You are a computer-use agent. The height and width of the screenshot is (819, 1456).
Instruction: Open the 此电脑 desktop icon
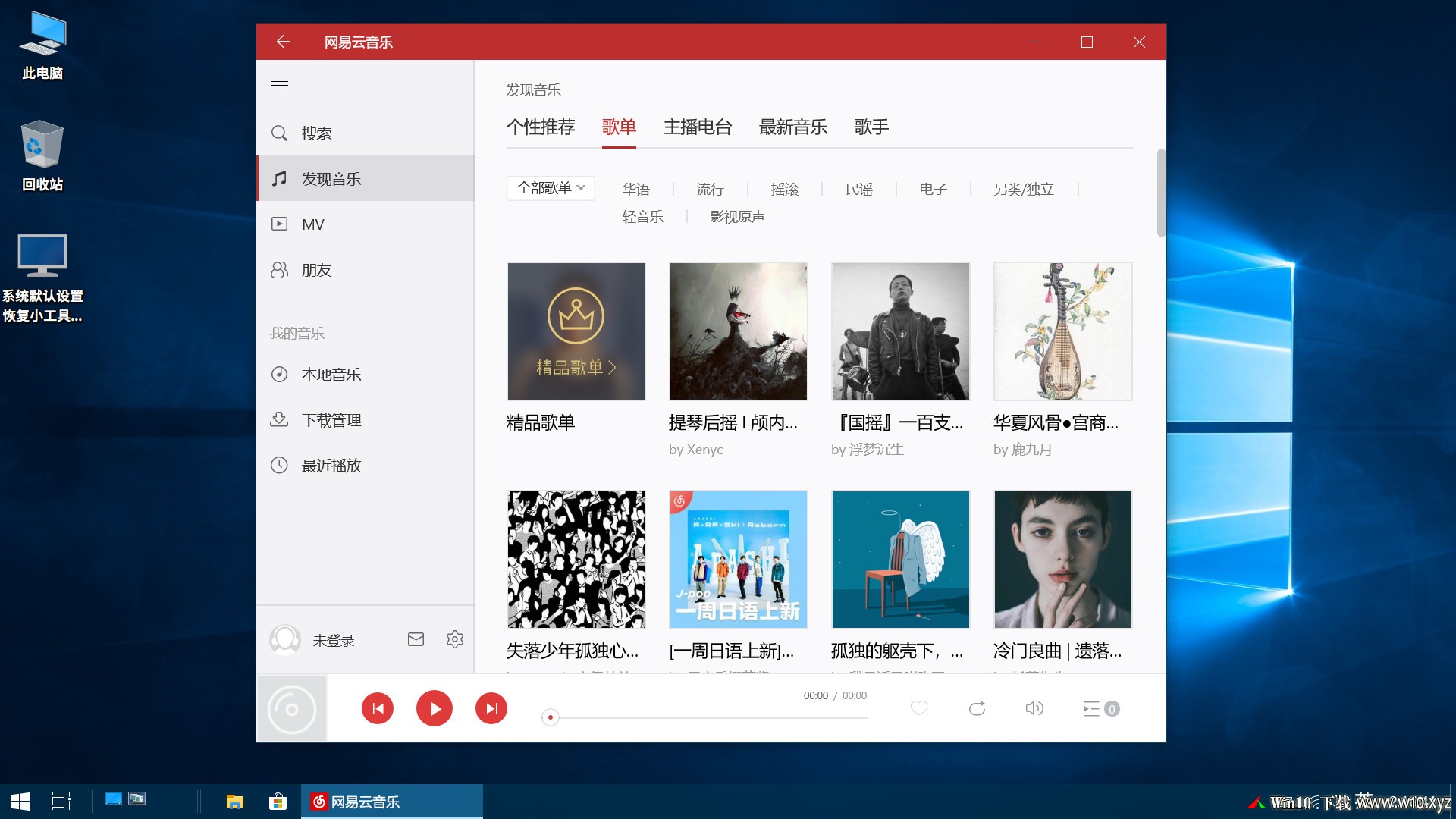point(42,45)
